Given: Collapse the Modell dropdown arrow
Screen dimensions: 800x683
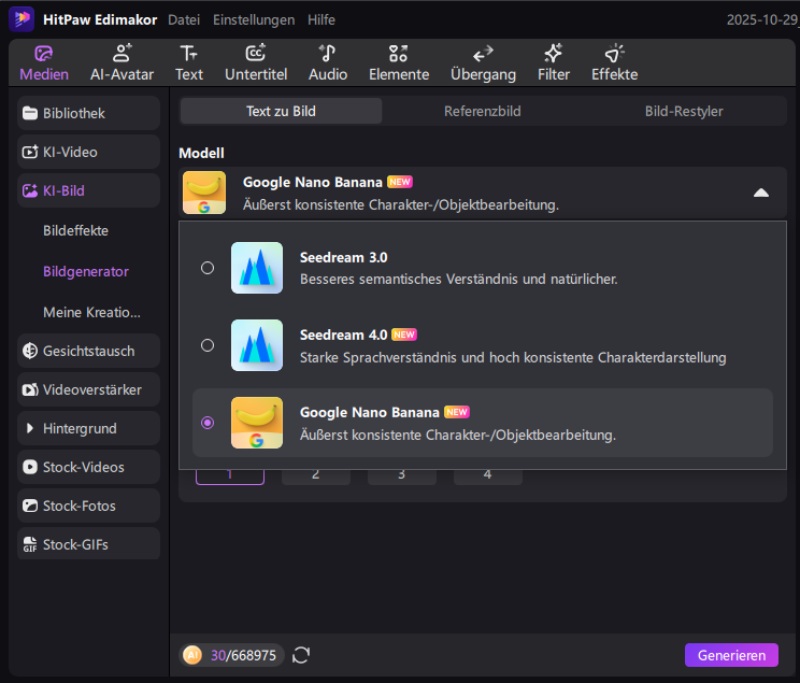Looking at the screenshot, I should pyautogui.click(x=761, y=193).
